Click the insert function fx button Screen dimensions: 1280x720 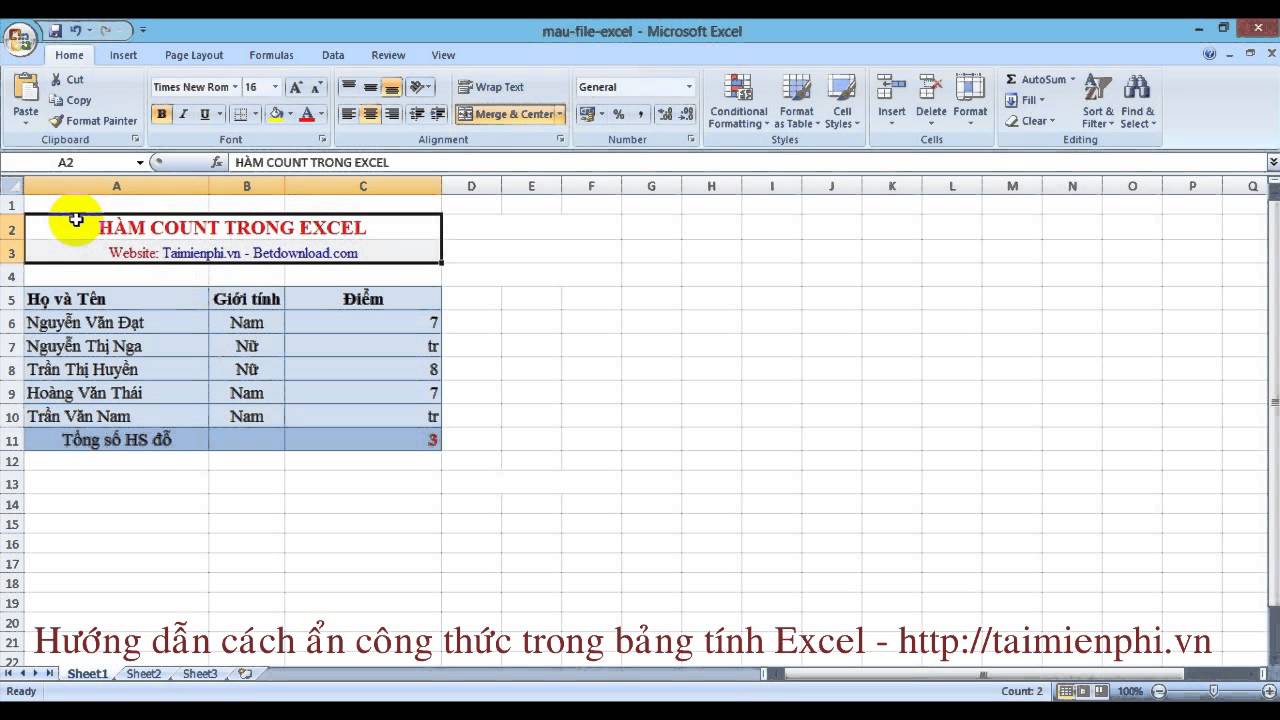[217, 162]
